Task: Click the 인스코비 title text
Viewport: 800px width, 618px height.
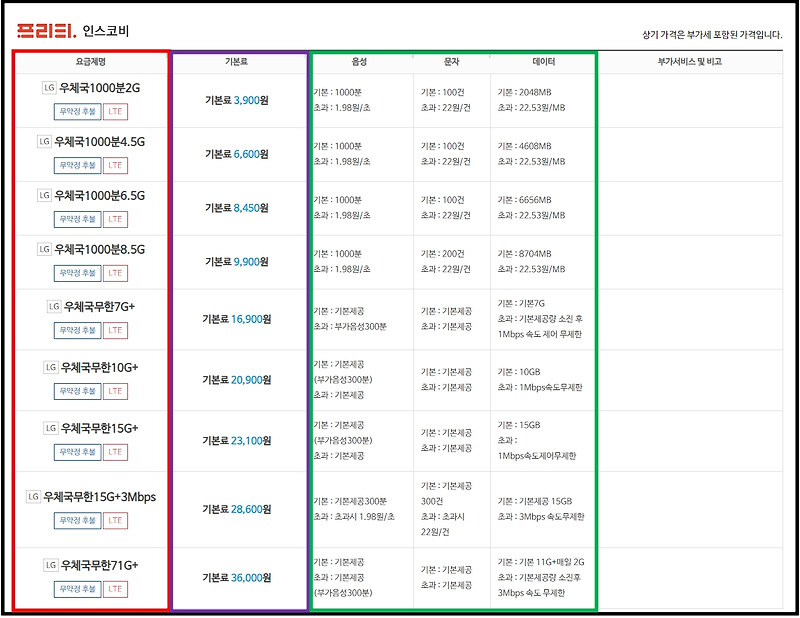Action: click(106, 31)
